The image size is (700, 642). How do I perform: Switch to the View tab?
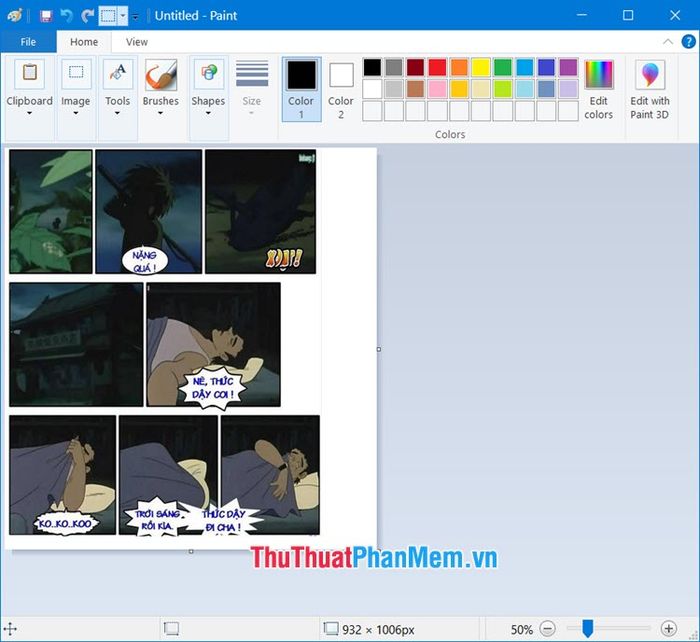pyautogui.click(x=137, y=42)
